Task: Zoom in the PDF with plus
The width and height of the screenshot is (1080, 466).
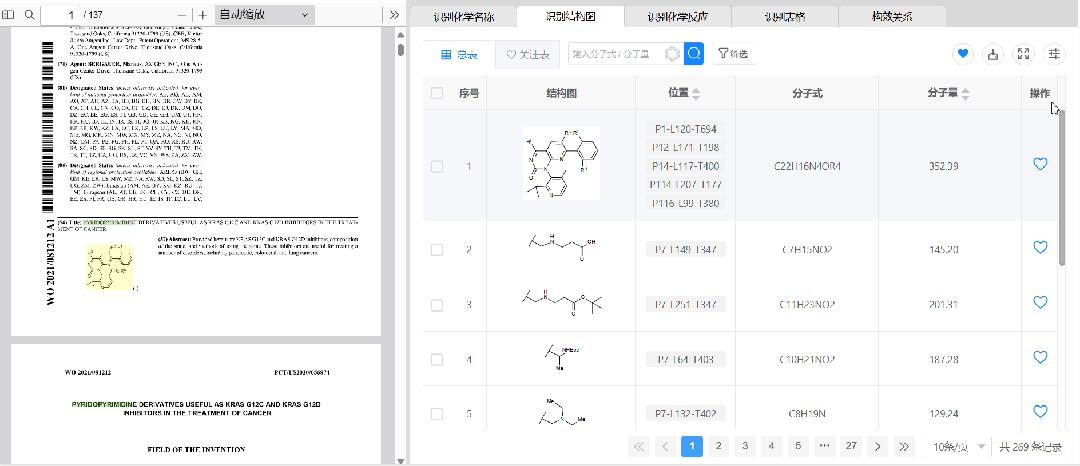Action: pyautogui.click(x=202, y=15)
